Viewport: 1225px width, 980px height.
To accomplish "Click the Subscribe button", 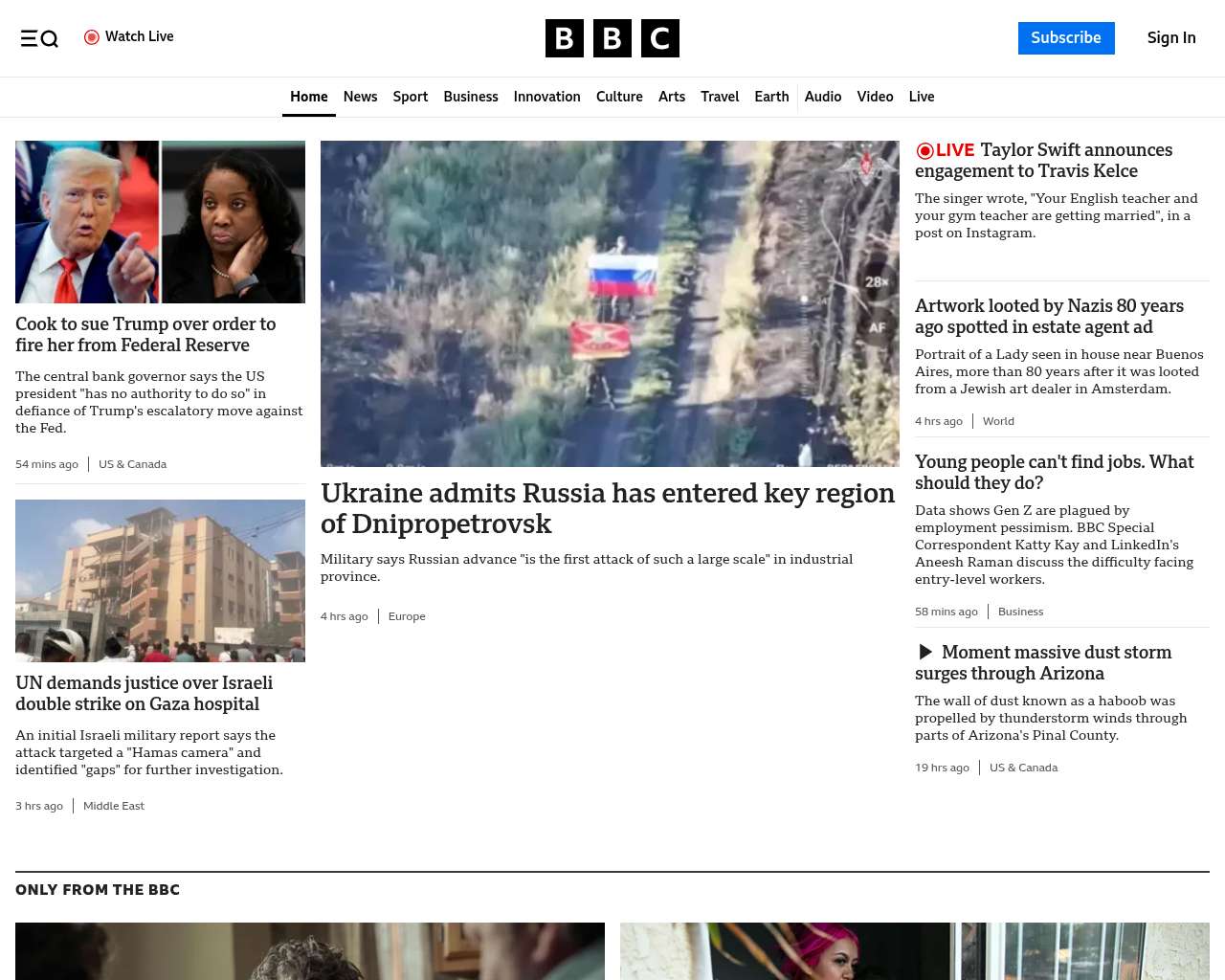I will coord(1066,38).
